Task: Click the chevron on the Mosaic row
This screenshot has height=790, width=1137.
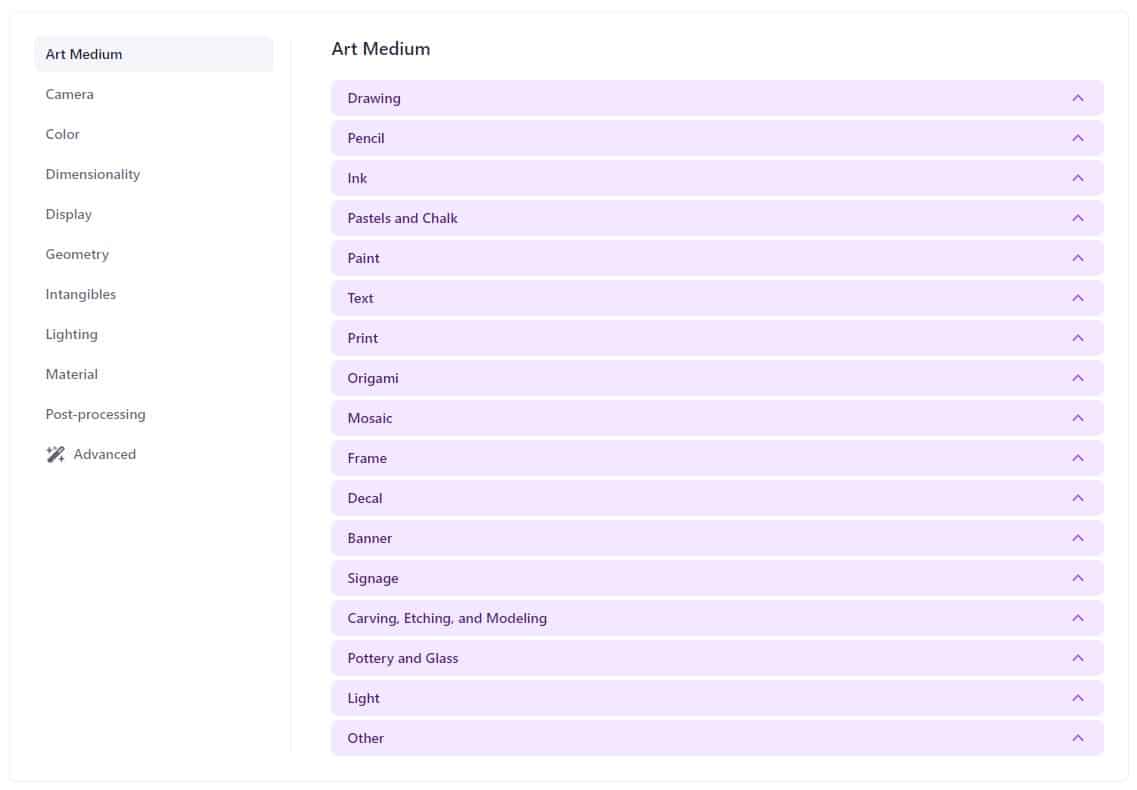Action: point(1077,418)
